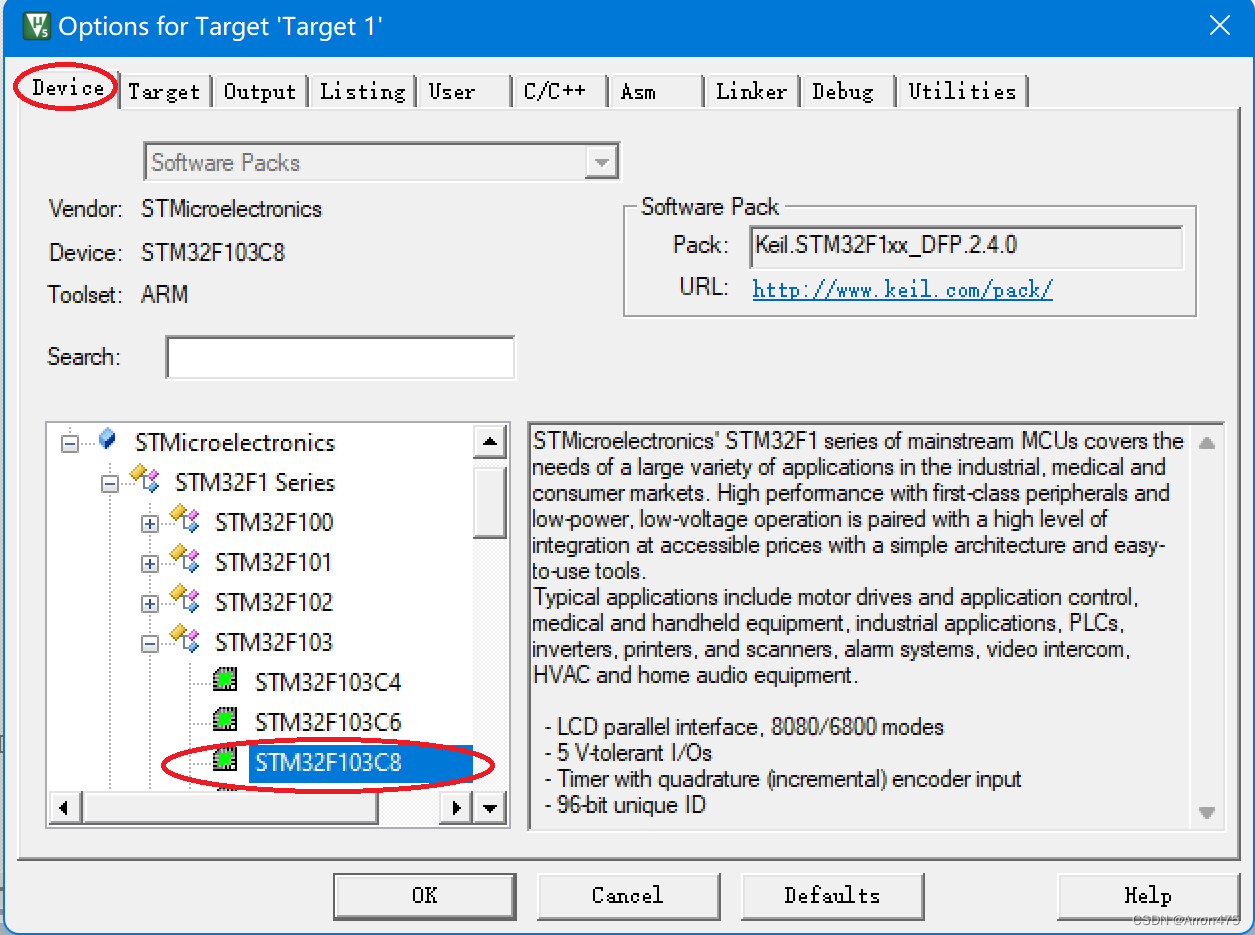Click the Keil uVision title bar icon
This screenshot has width=1255, height=935.
coord(38,26)
